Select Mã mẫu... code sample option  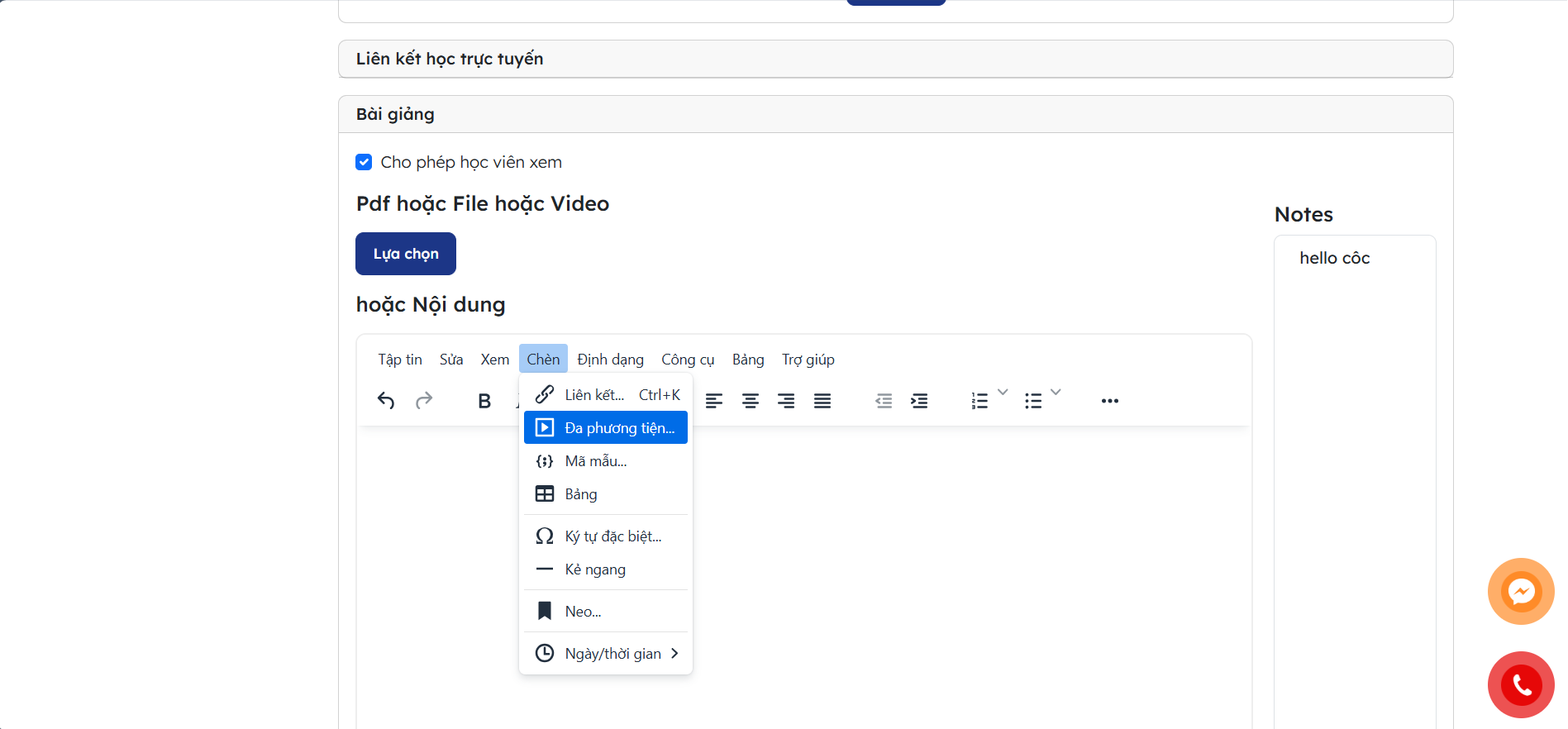[x=606, y=461]
